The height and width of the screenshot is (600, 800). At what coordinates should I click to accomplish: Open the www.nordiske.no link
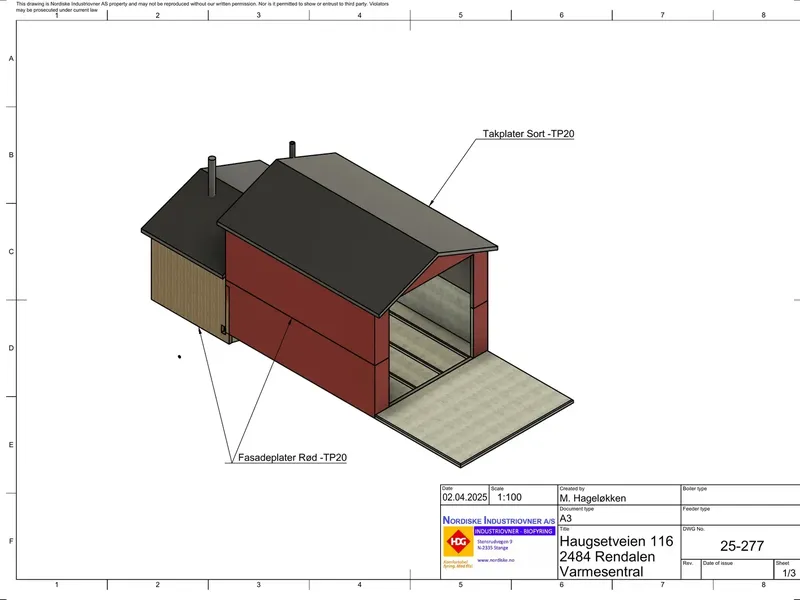tap(495, 560)
